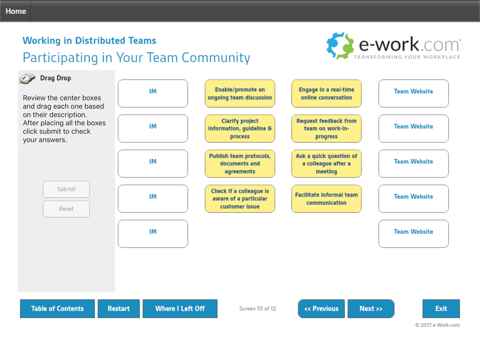Image resolution: width=480 pixels, height=360 pixels.
Task: Select the 'Request feedback from team on work-in-progress' card
Action: click(326, 129)
